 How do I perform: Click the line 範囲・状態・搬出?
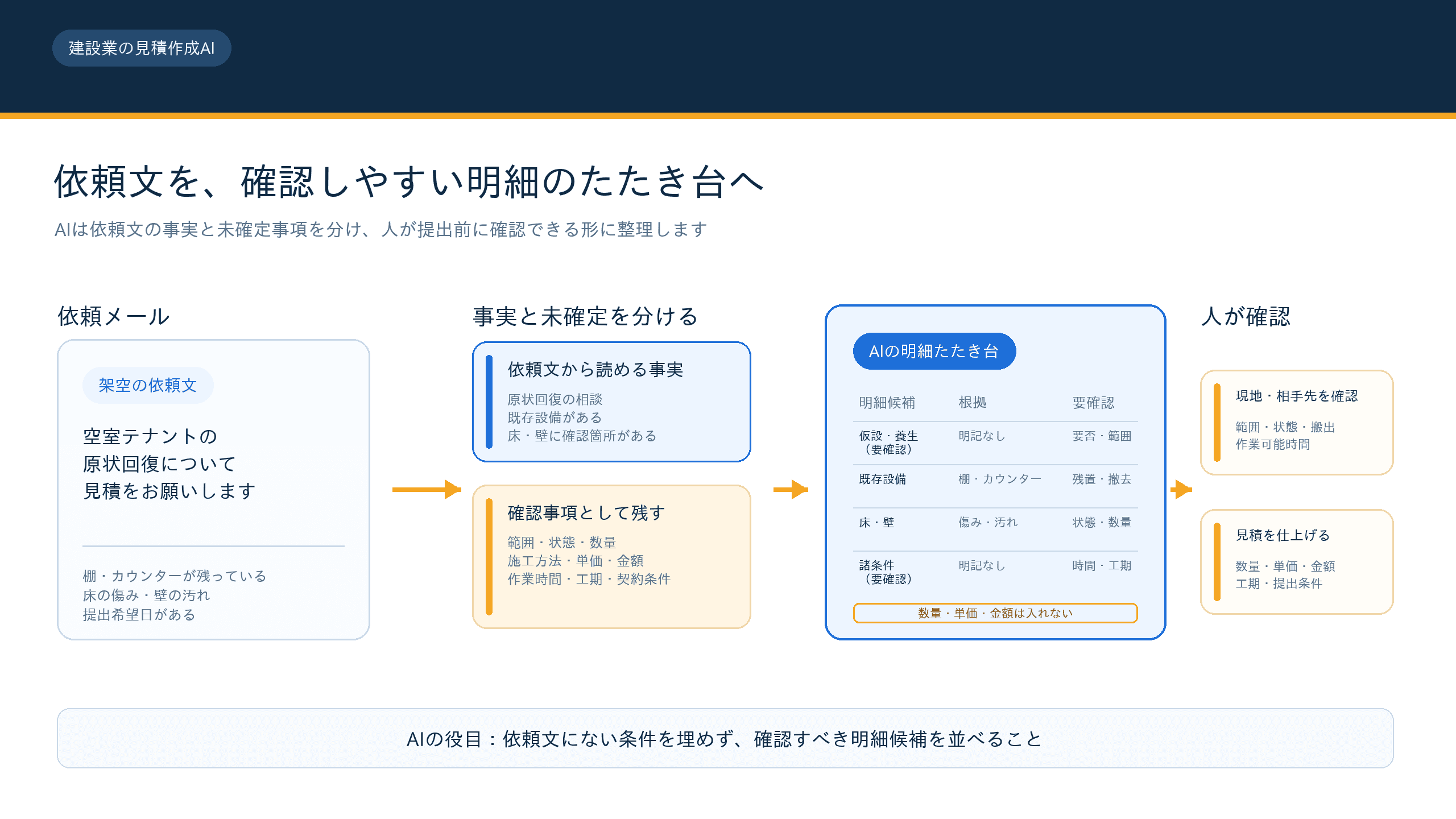1285,427
